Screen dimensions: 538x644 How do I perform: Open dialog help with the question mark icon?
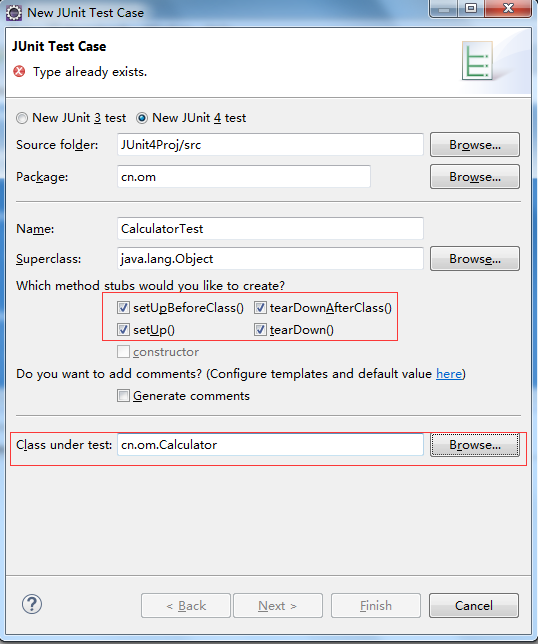click(32, 604)
